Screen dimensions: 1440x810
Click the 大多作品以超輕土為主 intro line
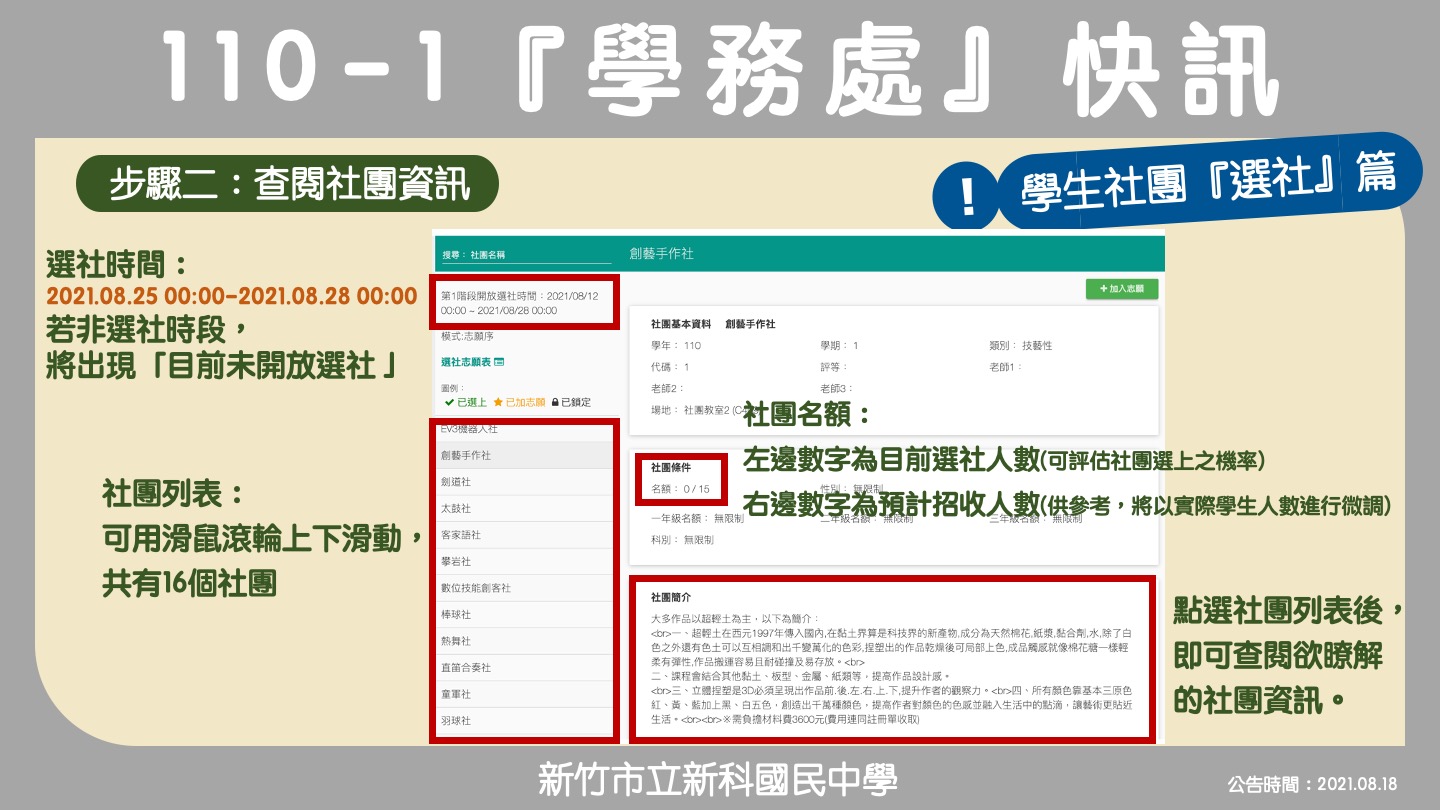[734, 619]
